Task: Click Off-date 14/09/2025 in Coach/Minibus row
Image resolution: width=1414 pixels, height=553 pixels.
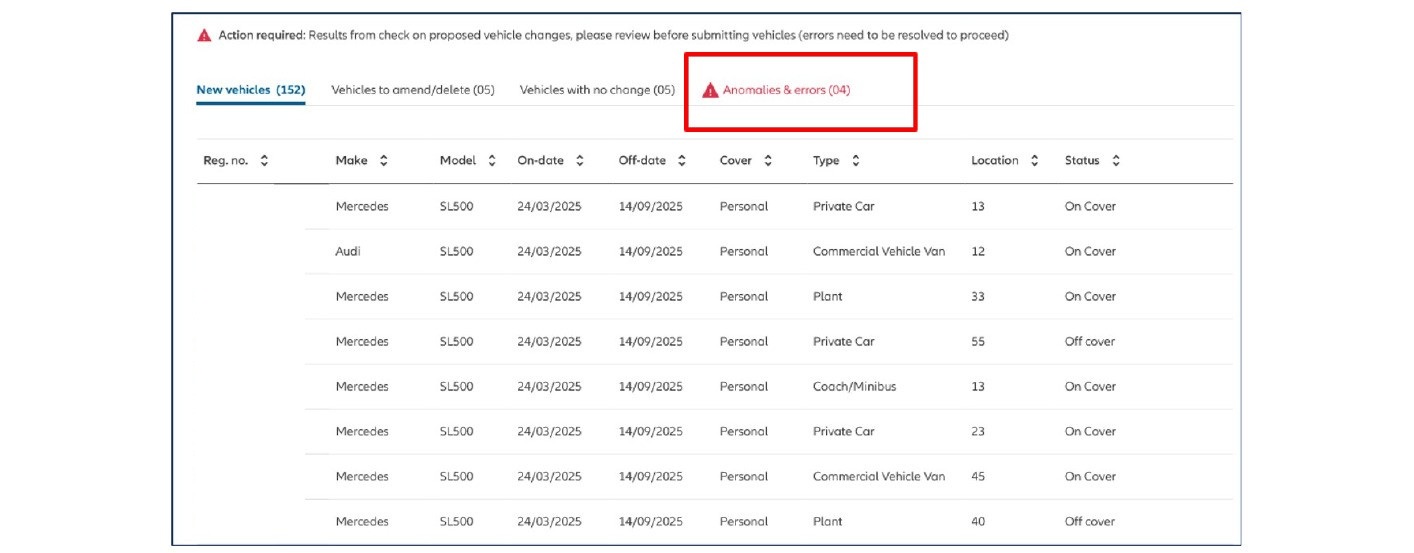Action: tap(651, 387)
